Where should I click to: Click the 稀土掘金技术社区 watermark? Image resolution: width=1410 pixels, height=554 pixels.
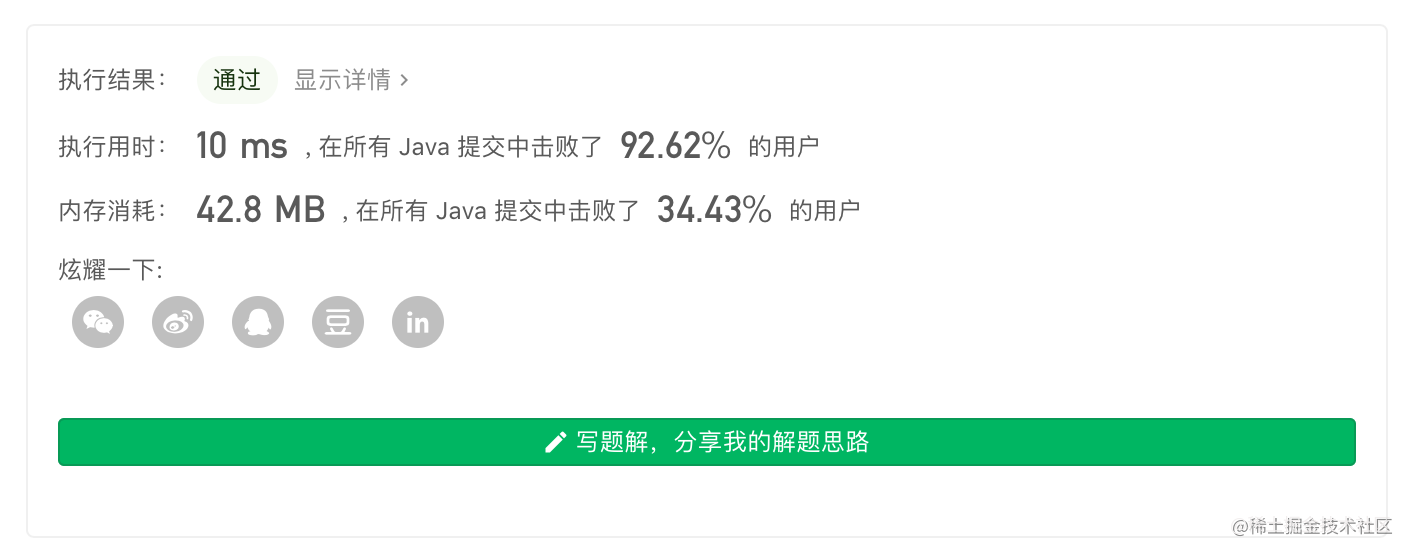click(x=1312, y=526)
